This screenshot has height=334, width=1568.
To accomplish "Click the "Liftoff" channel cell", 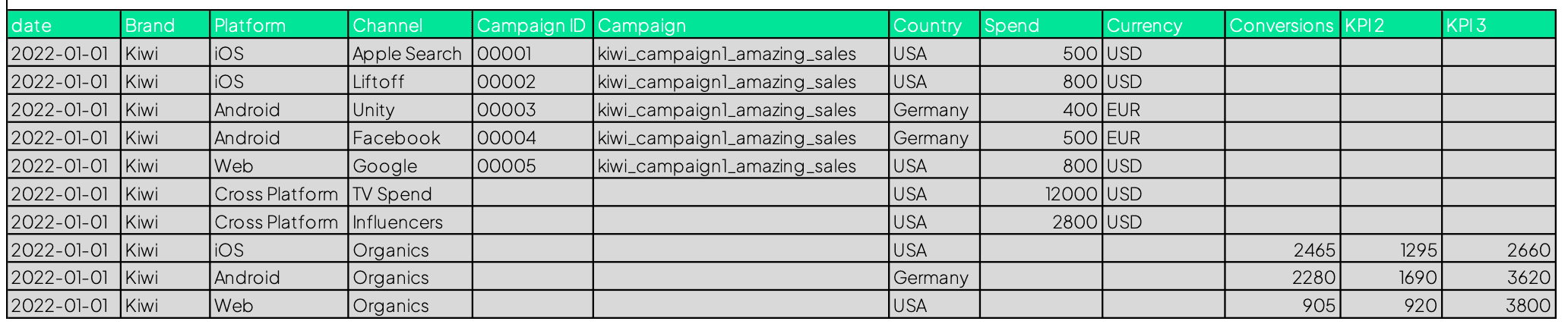I will coord(410,82).
